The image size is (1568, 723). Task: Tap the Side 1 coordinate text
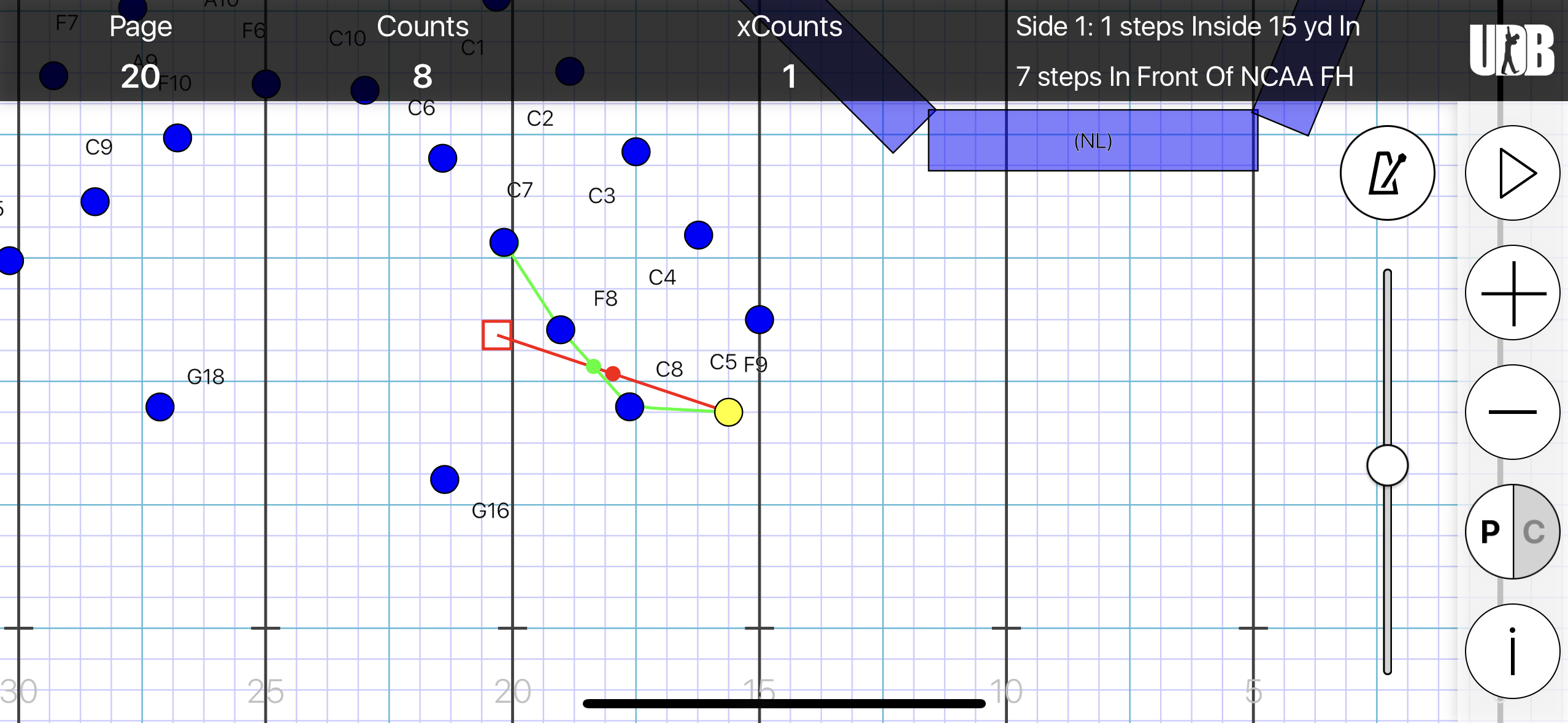click(x=1188, y=26)
